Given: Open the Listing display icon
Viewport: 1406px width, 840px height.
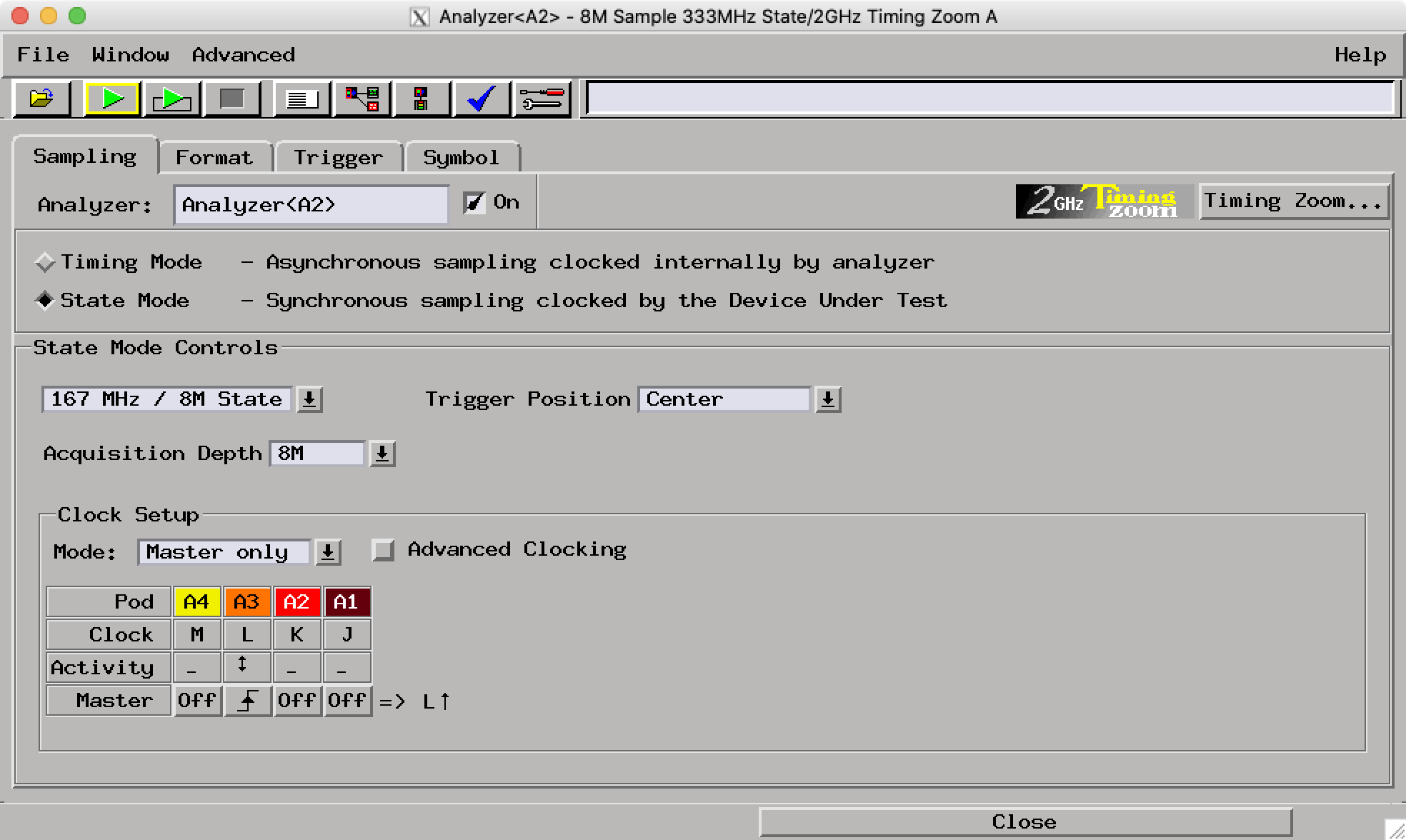Looking at the screenshot, I should tap(300, 99).
